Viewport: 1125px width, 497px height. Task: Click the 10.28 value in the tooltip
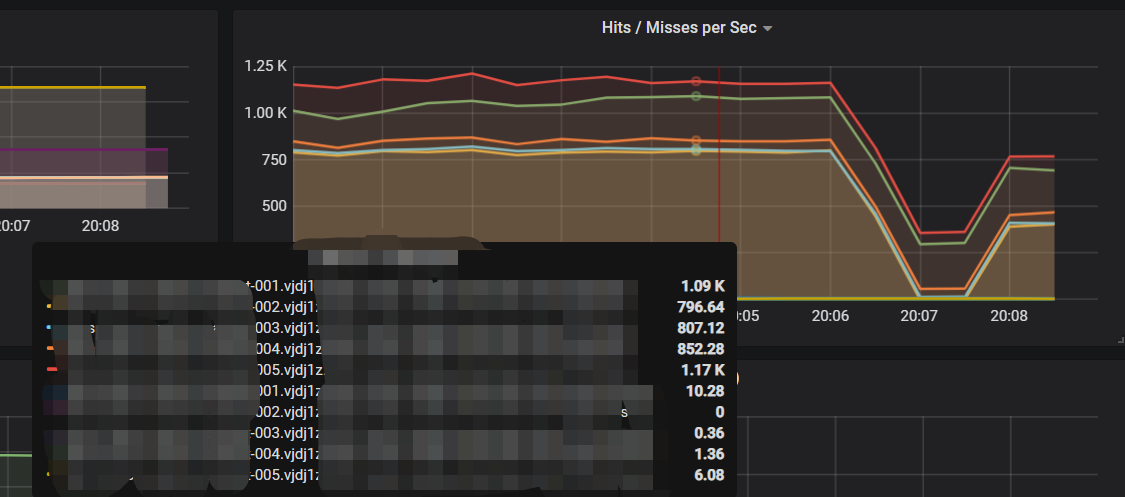[705, 391]
